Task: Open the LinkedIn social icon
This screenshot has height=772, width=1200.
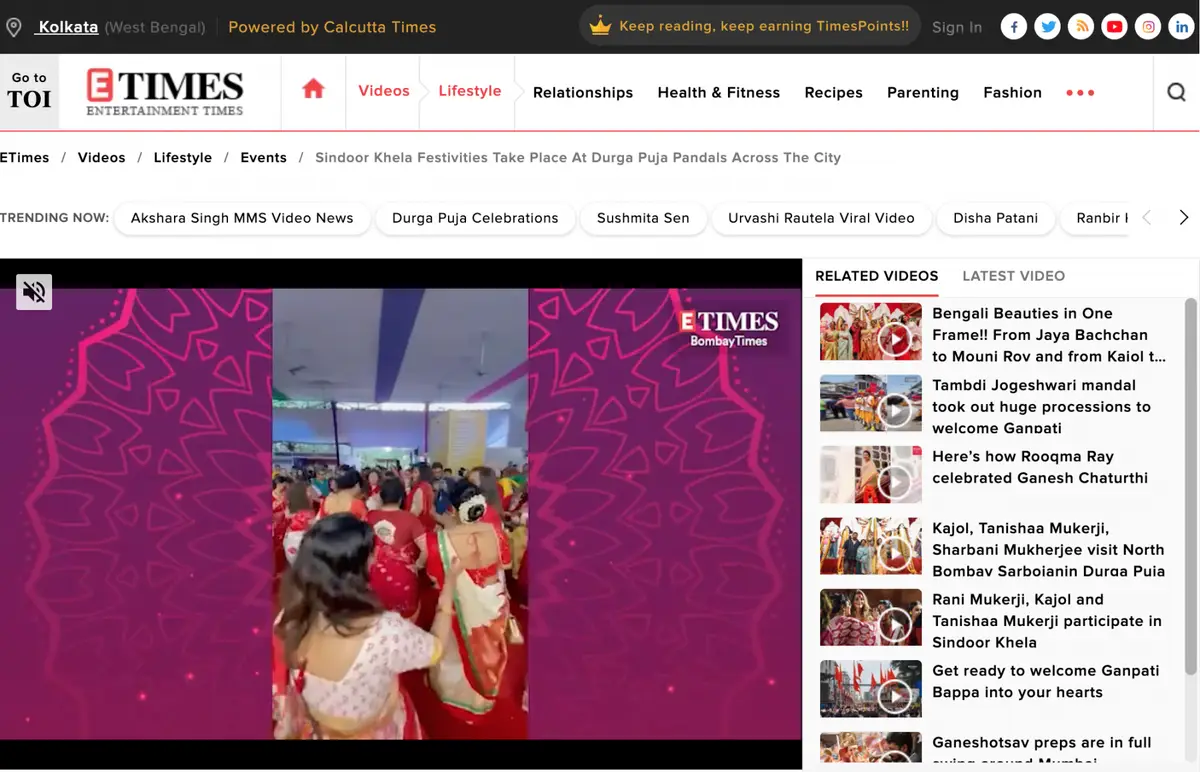Action: (1182, 27)
